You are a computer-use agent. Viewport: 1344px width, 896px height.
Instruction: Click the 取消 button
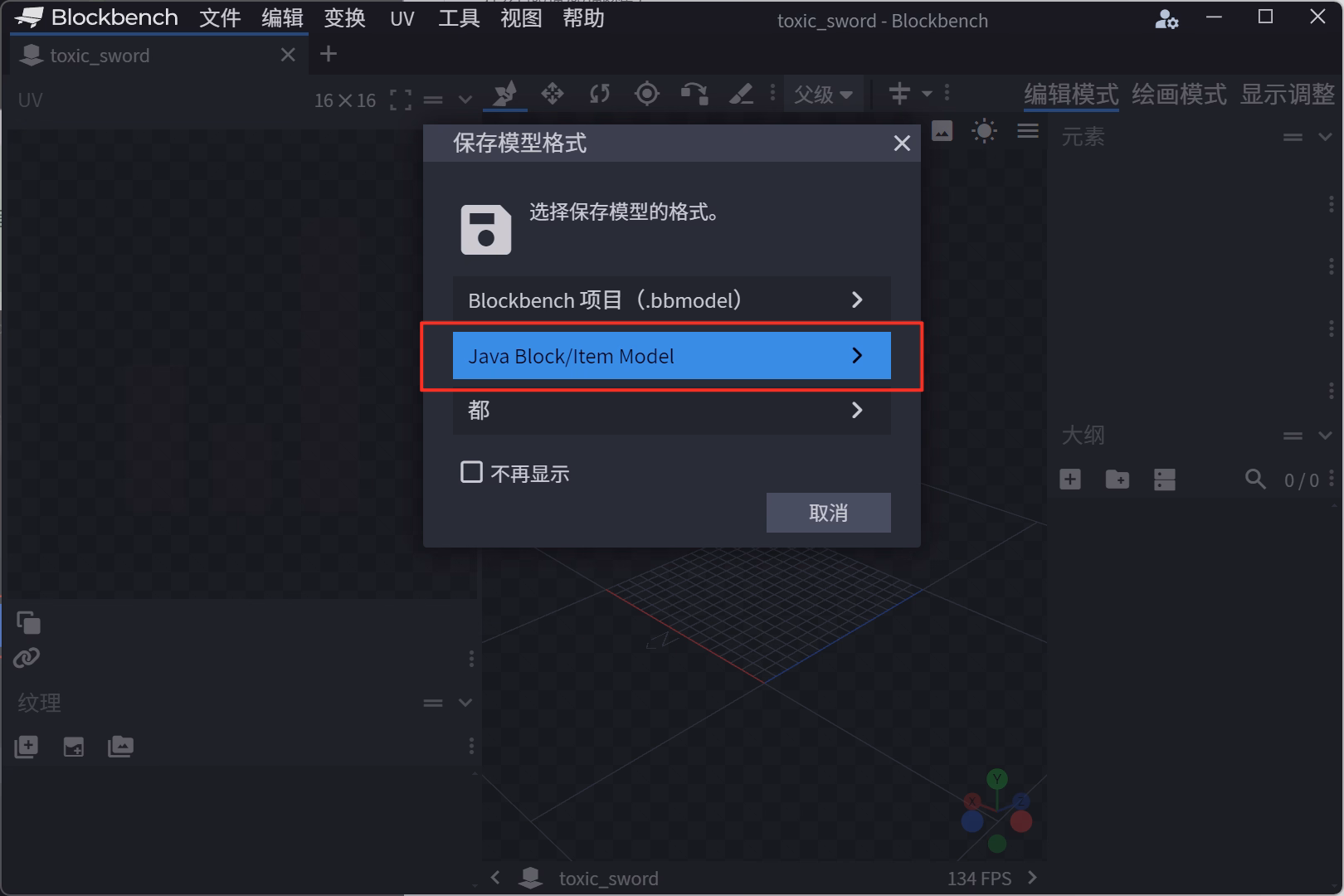828,513
